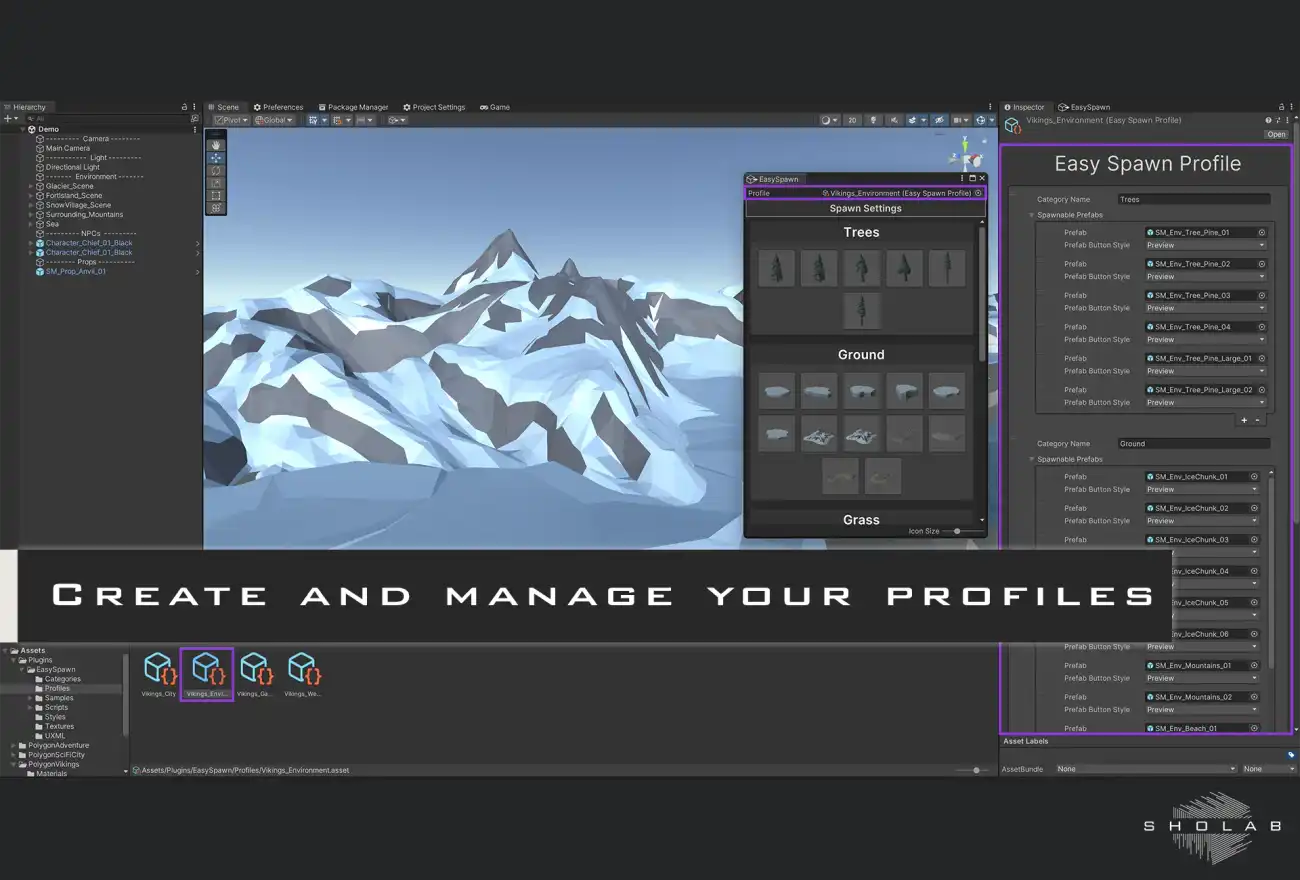Select the Move tool in Scene toolbar
Screen dimensions: 1300x880
(217, 158)
